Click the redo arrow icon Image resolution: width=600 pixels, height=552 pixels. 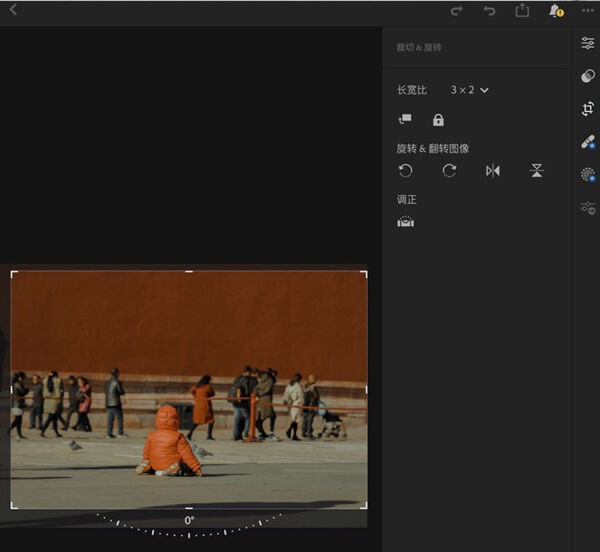tap(456, 11)
